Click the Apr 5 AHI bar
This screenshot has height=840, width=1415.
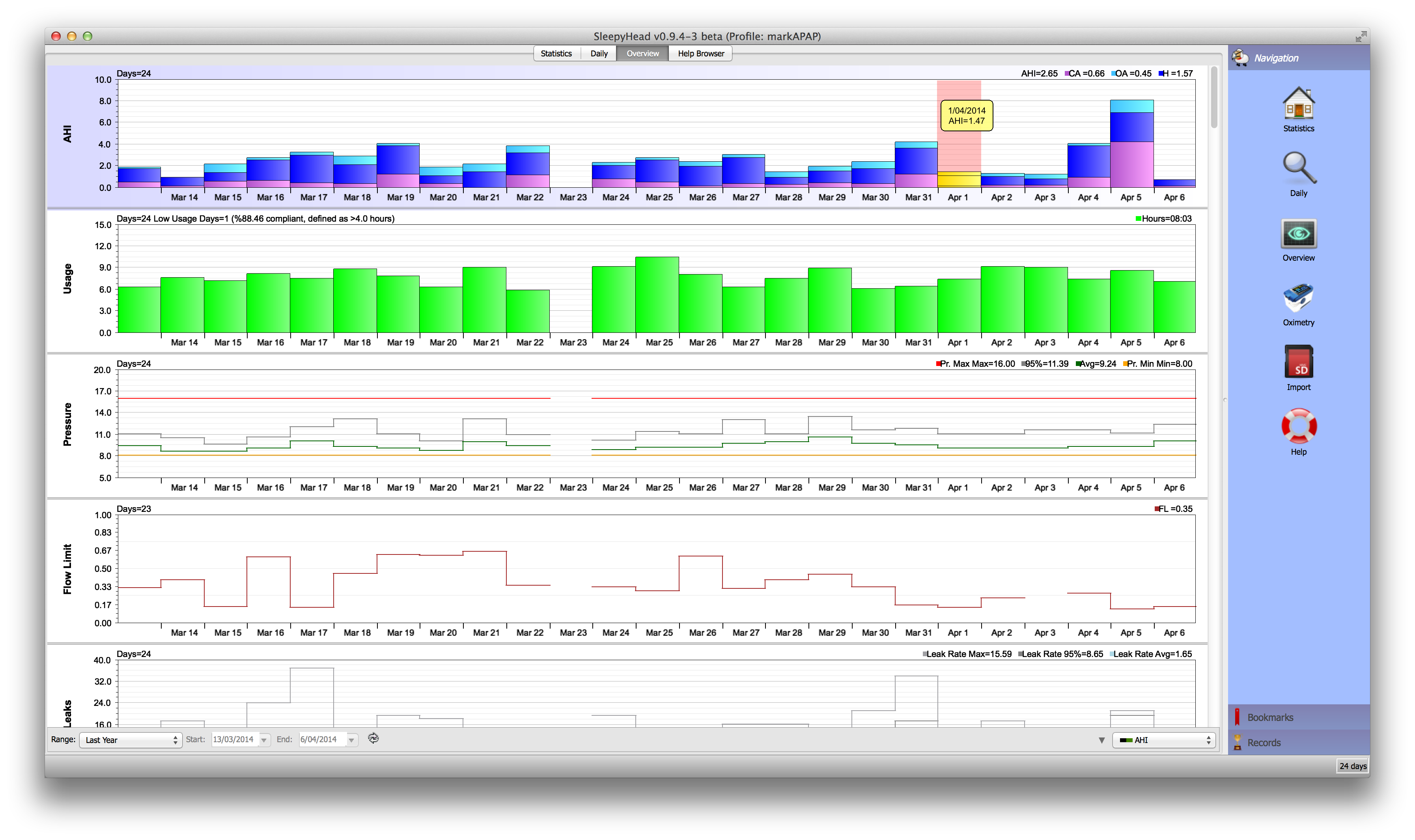pos(1131,144)
